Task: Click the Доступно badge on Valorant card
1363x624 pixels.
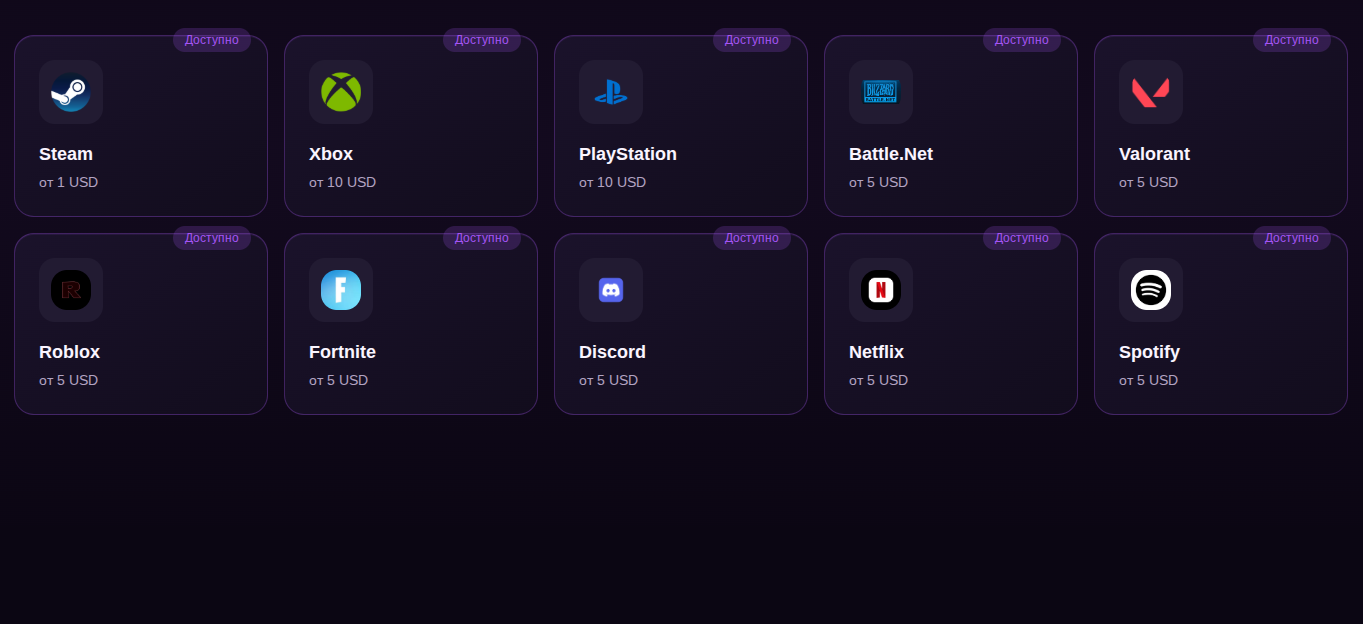Action: coord(1292,40)
